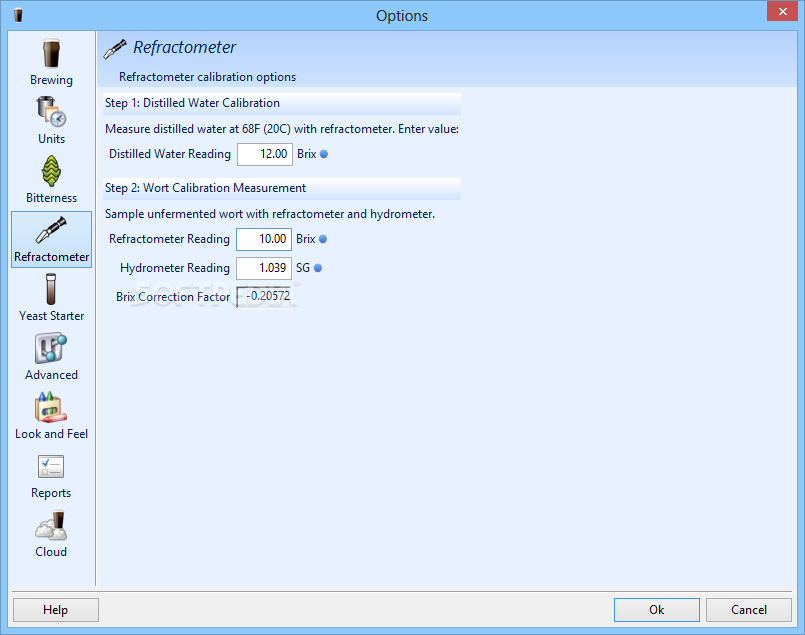
Task: Click the Refractometer calibration options subtitle
Action: coord(207,77)
